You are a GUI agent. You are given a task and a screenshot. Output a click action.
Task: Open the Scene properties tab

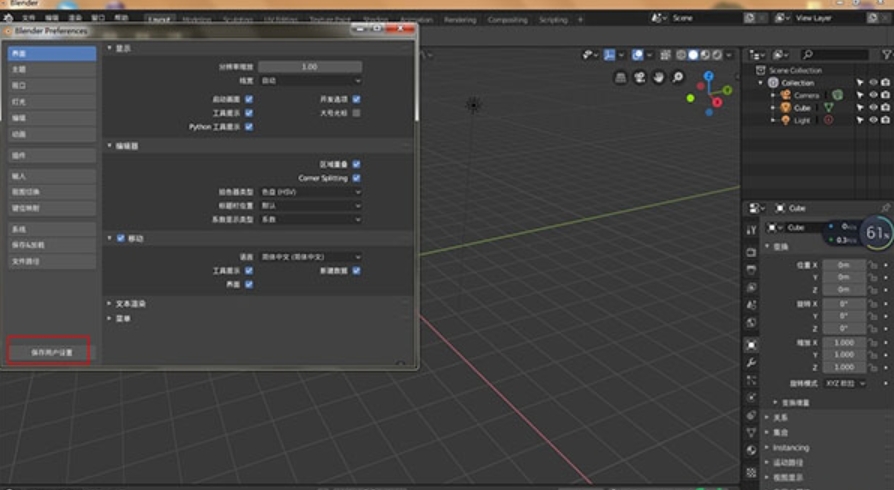coord(751,305)
